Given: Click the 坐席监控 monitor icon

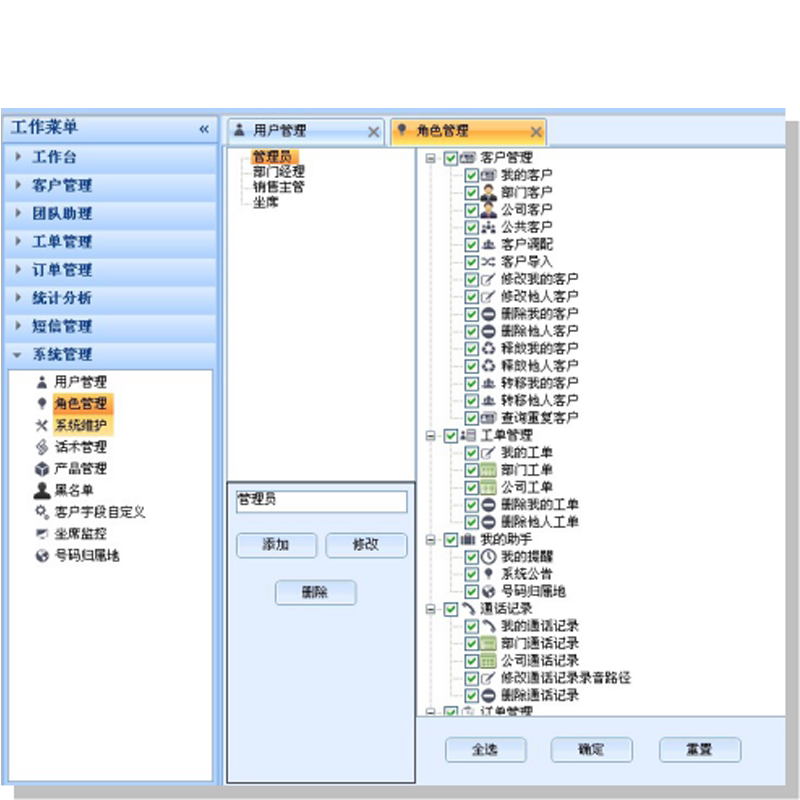Looking at the screenshot, I should pos(42,534).
